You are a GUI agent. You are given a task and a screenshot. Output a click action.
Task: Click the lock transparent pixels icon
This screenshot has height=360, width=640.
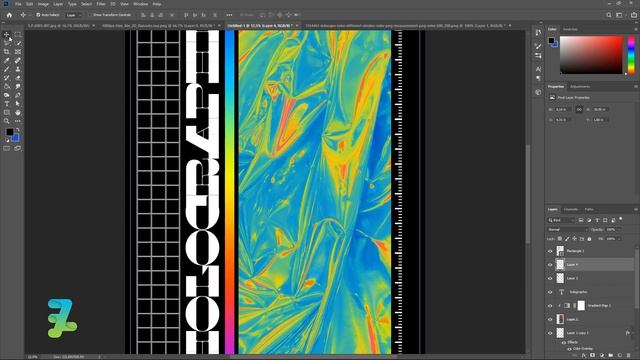(560, 239)
